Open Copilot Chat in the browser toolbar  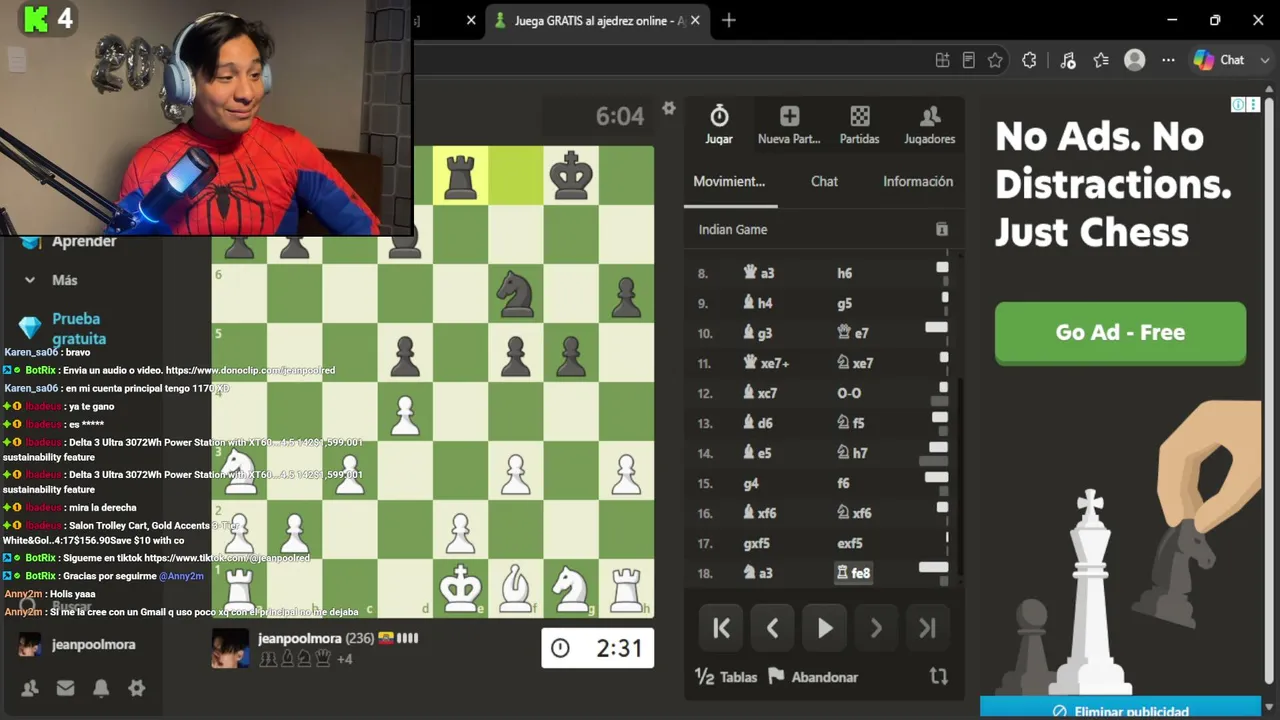[1219, 60]
